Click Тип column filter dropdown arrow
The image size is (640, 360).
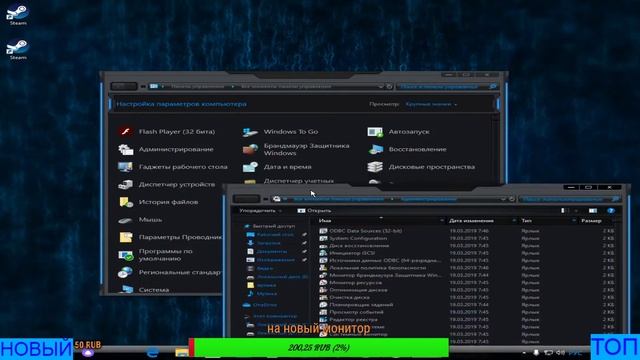tap(573, 221)
